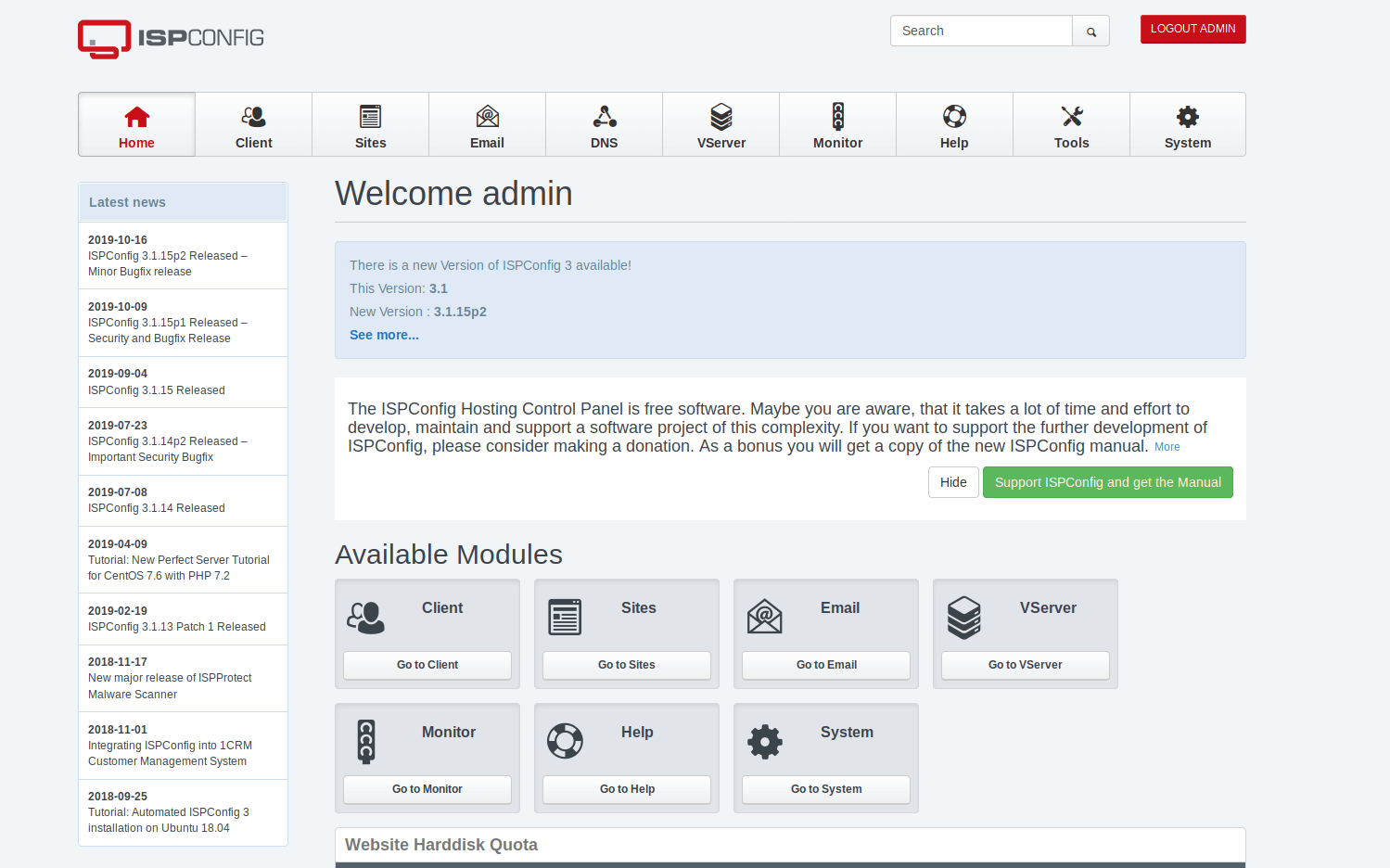The width and height of the screenshot is (1390, 868).
Task: Select the Email envelope navigation icon
Action: (x=487, y=117)
